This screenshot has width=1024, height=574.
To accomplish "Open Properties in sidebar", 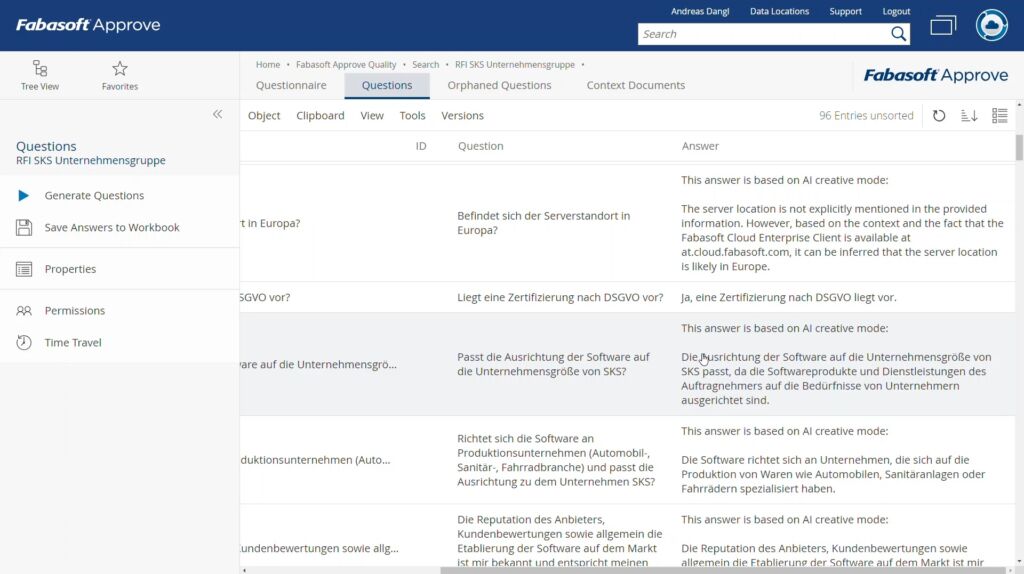I will [x=70, y=269].
